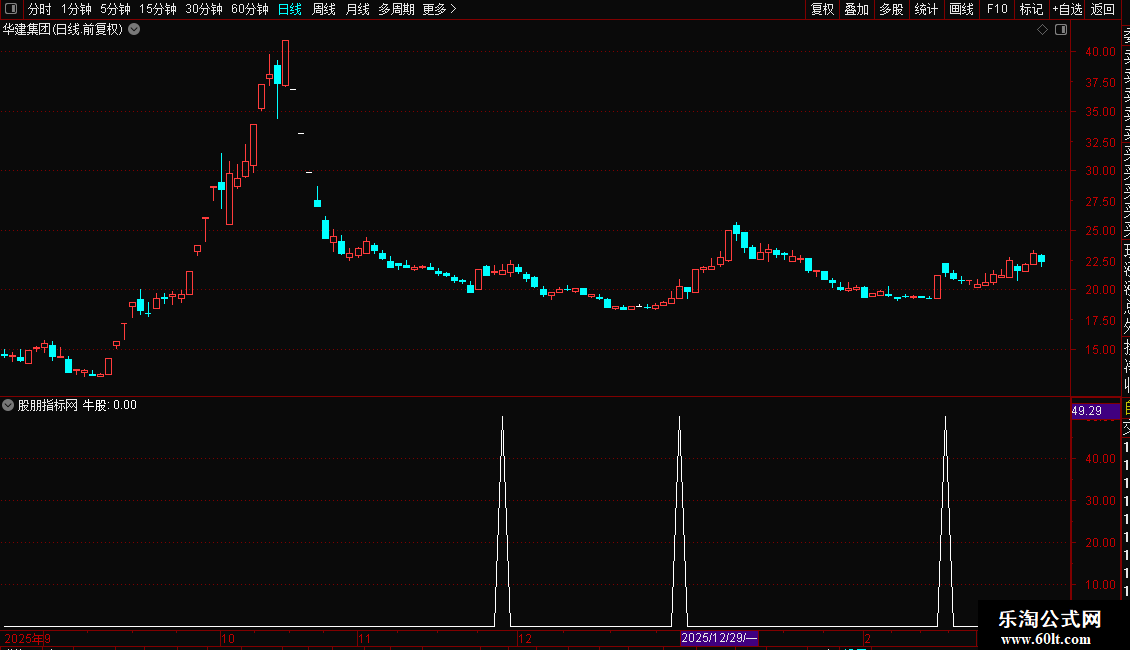Screen dimensions: 1130x650
Task: Toggle the panel layout icon above price axis
Action: [1061, 30]
